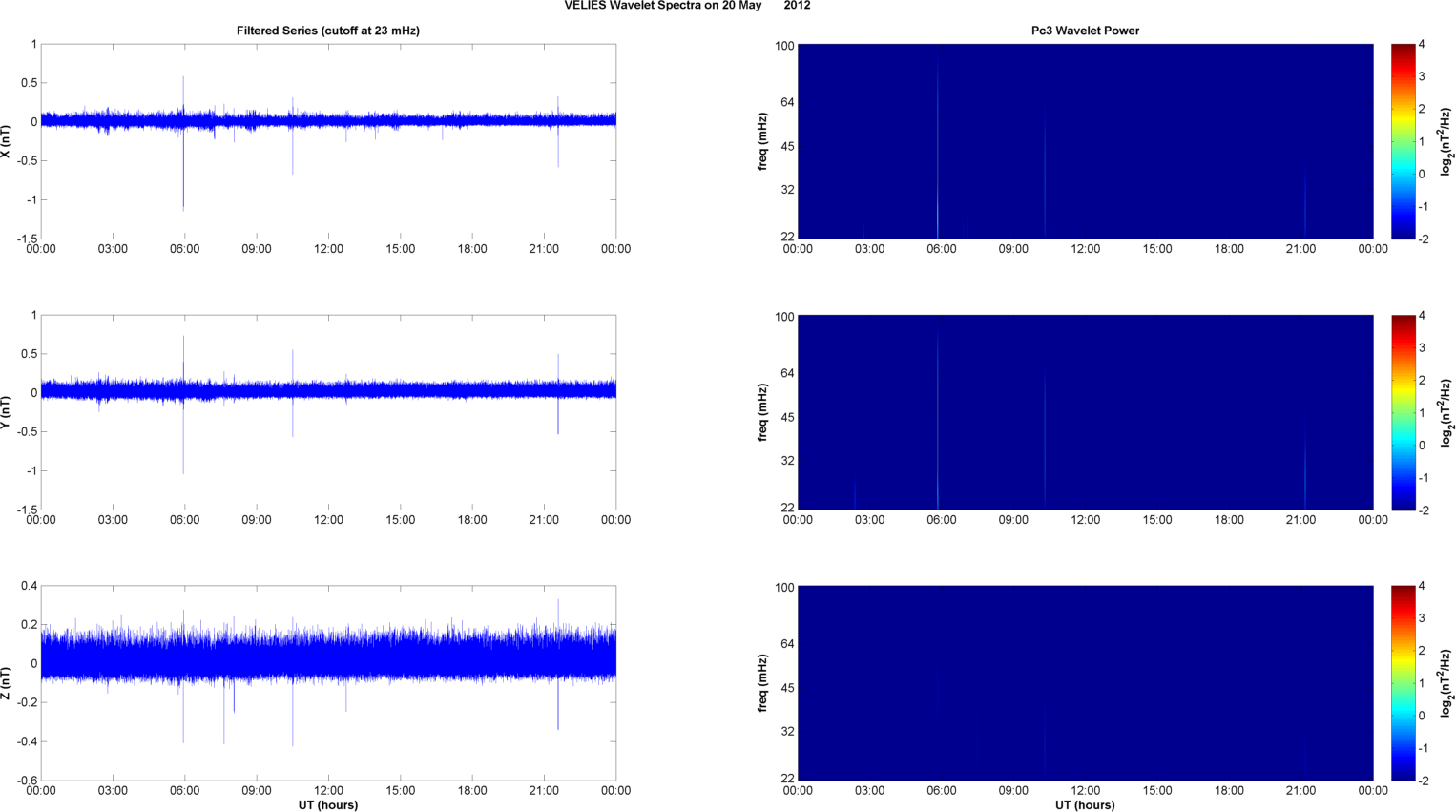Click the 'Z (nT)' axis label
This screenshot has width=1456, height=812.
[x=7, y=683]
